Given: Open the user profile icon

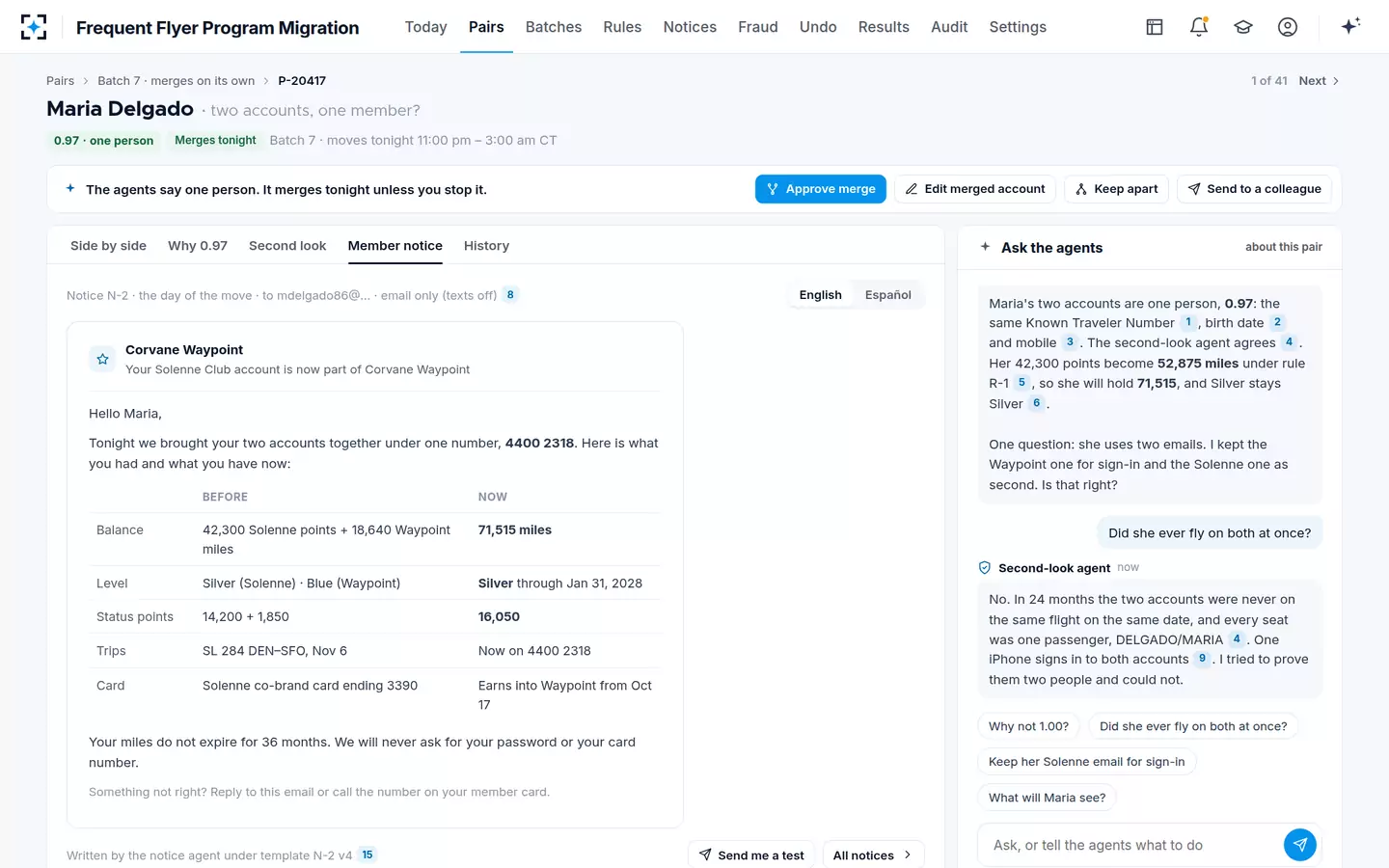Looking at the screenshot, I should tap(1288, 27).
